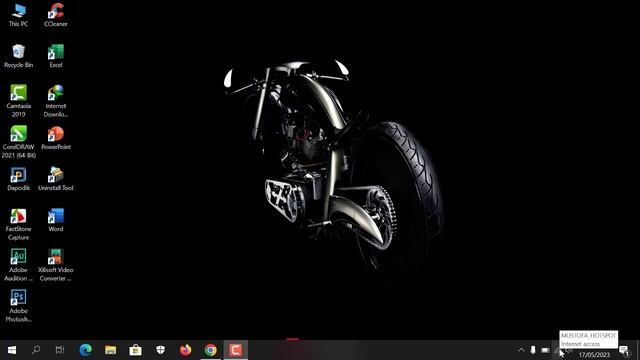This screenshot has height=360, width=640.
Task: Select the Uninstall Tool shortcut
Action: (56, 179)
